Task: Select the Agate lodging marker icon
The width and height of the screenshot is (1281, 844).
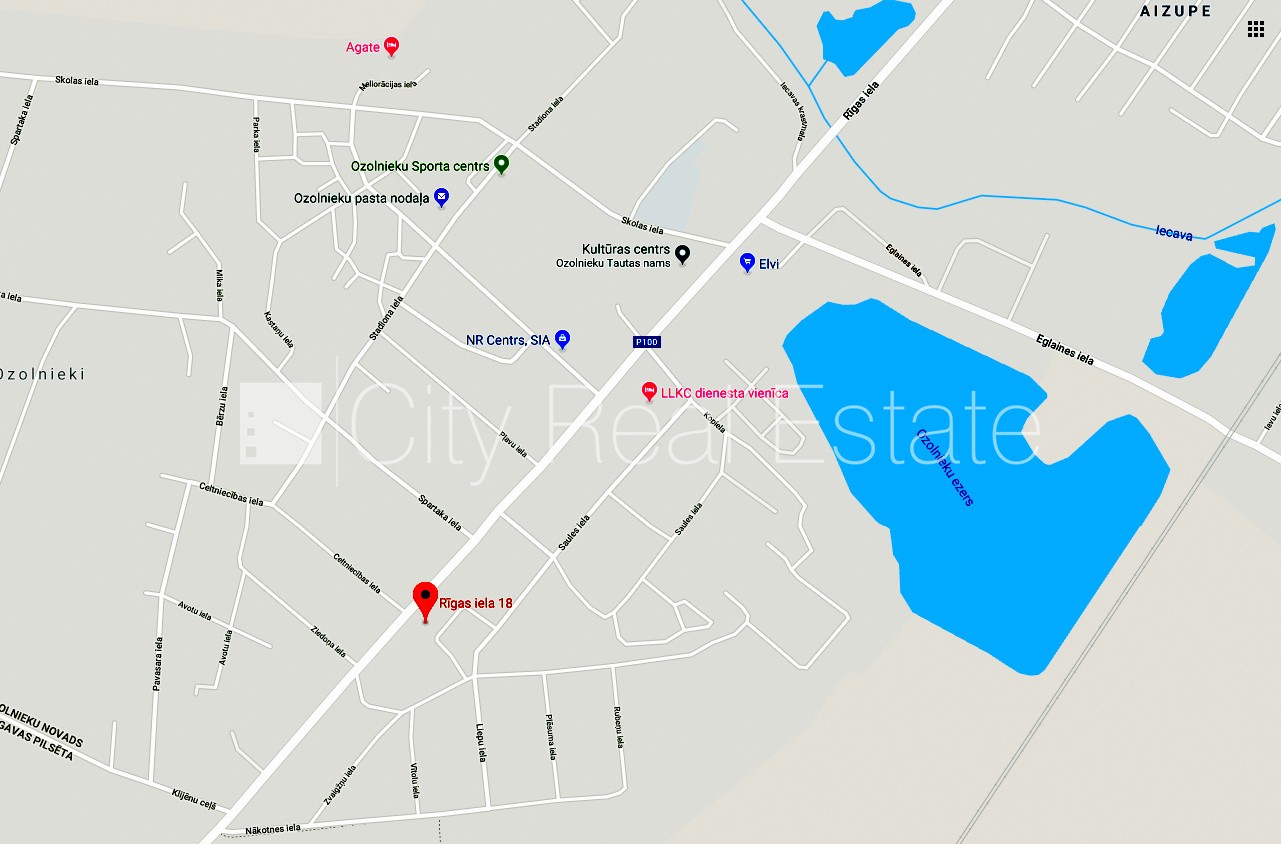Action: click(391, 46)
